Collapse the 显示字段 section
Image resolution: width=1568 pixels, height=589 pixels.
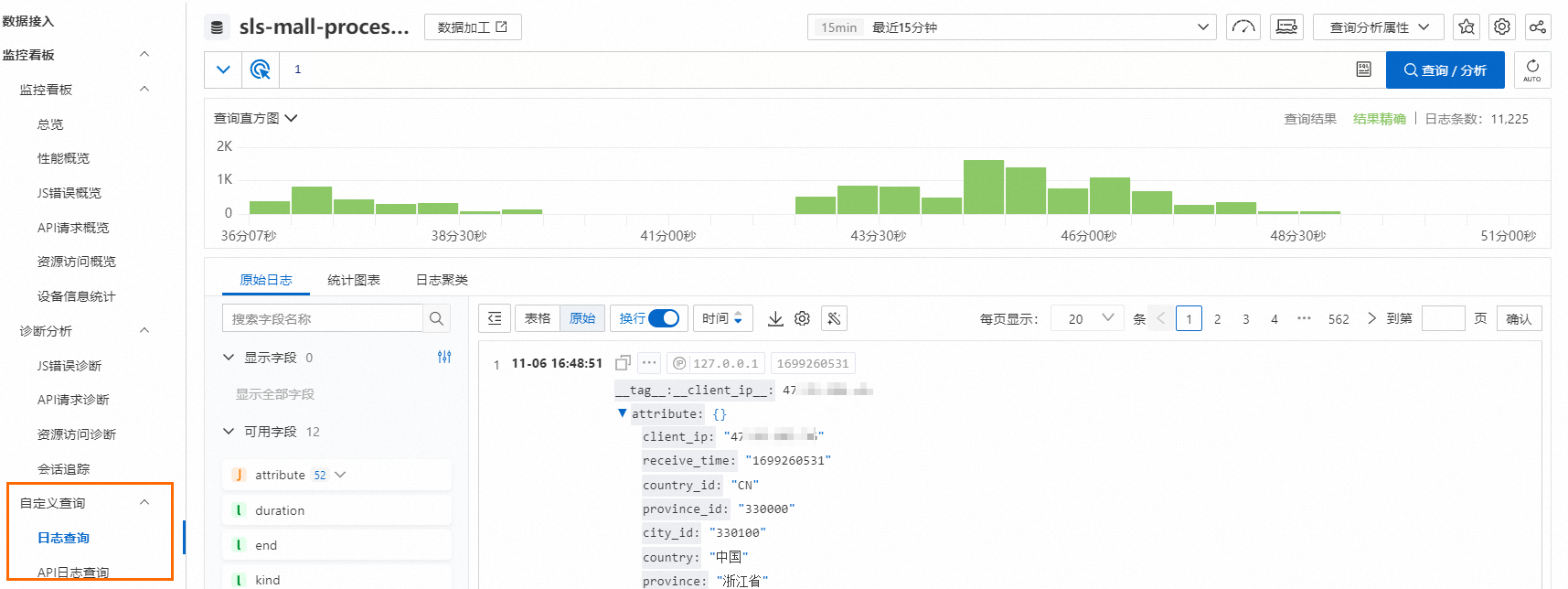pyautogui.click(x=229, y=358)
